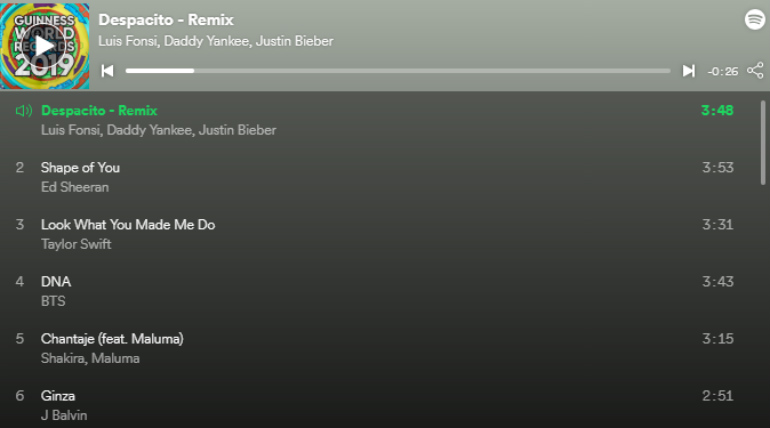Open the share icon menu
Screen dimensions: 770x428
tap(755, 71)
